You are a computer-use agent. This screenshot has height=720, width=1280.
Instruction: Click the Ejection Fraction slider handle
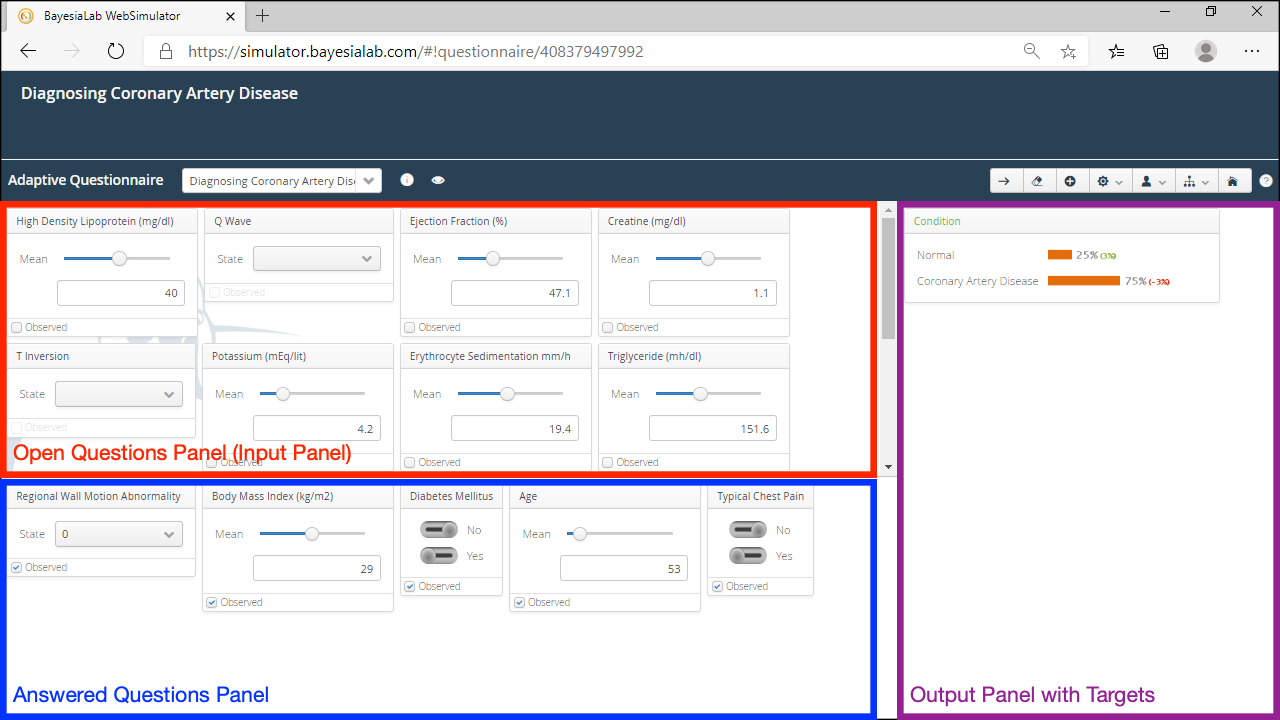492,259
